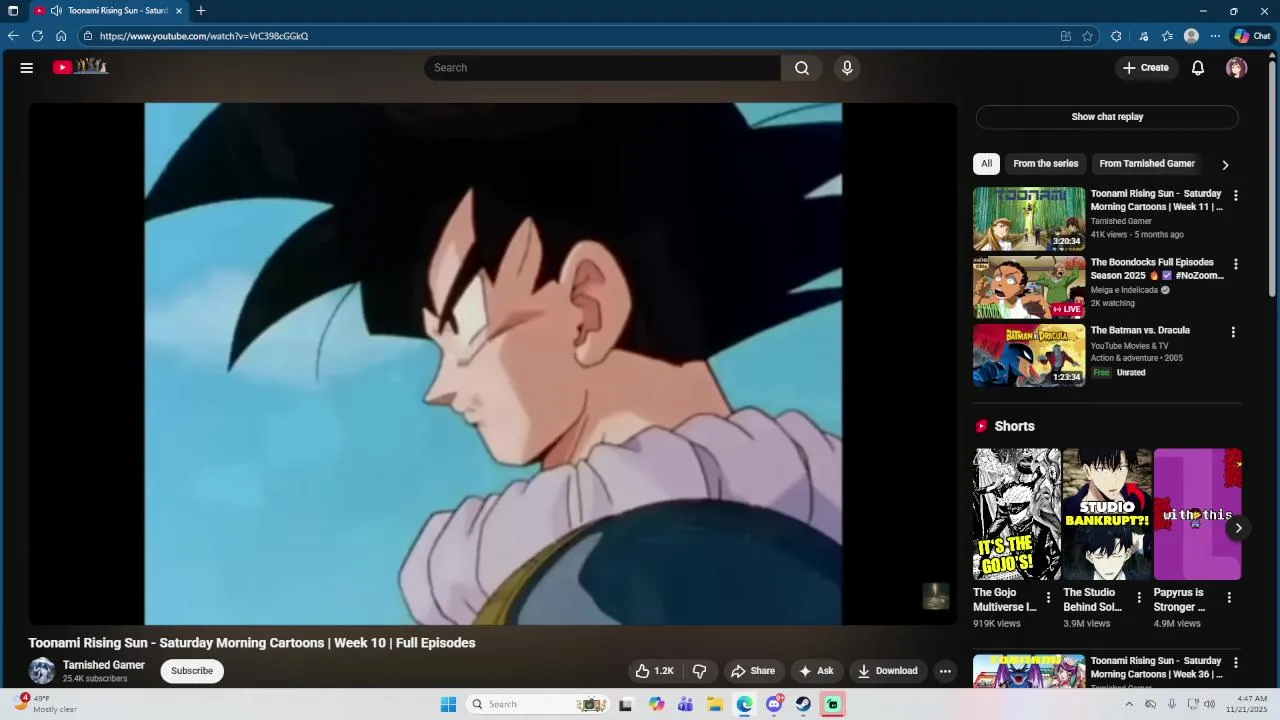
Task: Open options for The Gojo Multiverse short
Action: coord(1048,598)
